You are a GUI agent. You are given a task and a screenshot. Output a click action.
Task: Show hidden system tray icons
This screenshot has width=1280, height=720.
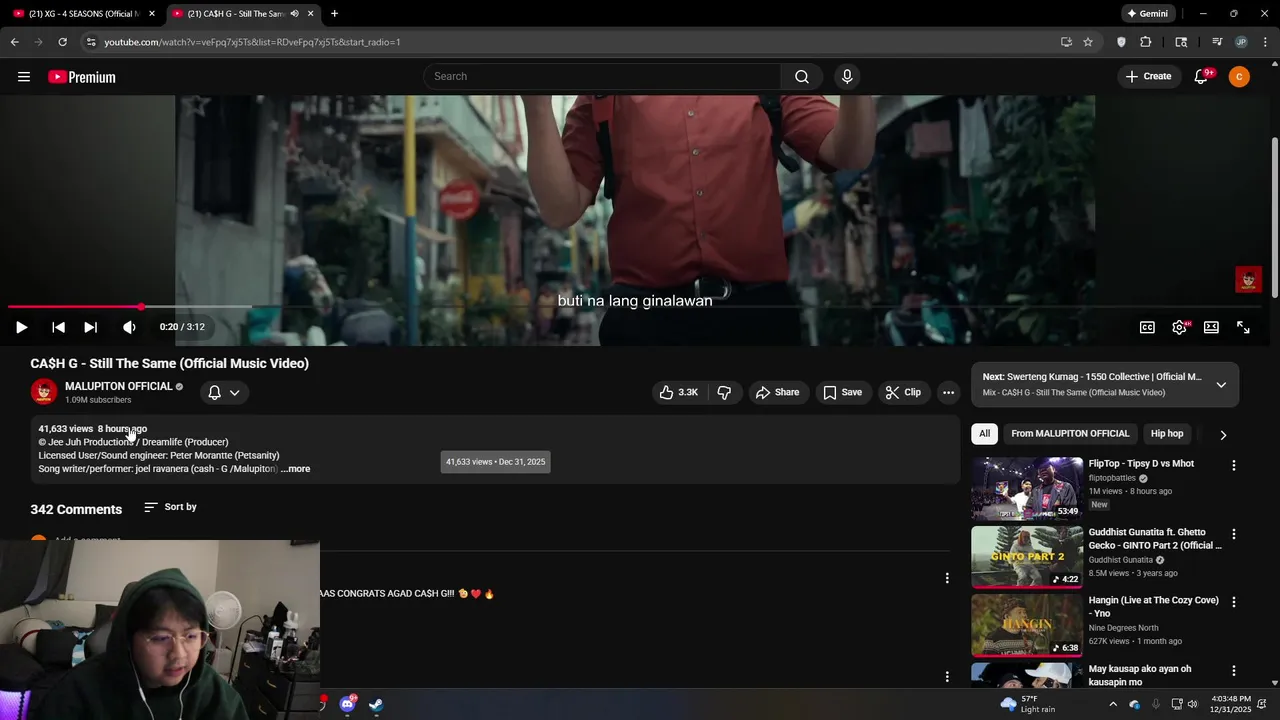(x=1112, y=704)
